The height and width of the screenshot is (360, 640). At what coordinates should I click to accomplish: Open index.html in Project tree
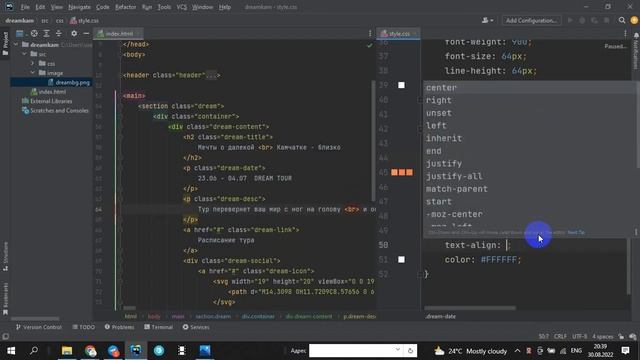pyautogui.click(x=52, y=92)
